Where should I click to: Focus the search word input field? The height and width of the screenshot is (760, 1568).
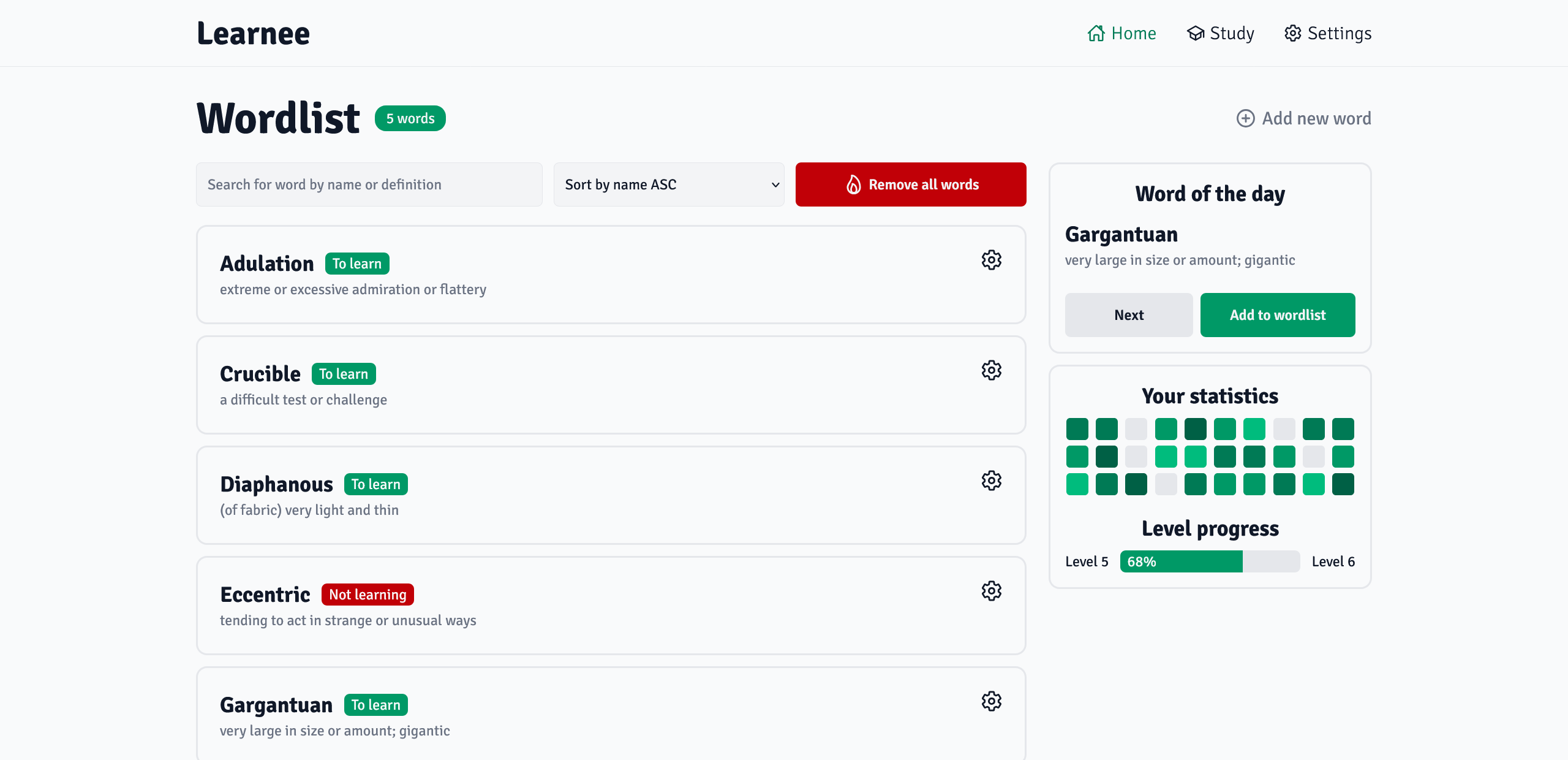369,184
